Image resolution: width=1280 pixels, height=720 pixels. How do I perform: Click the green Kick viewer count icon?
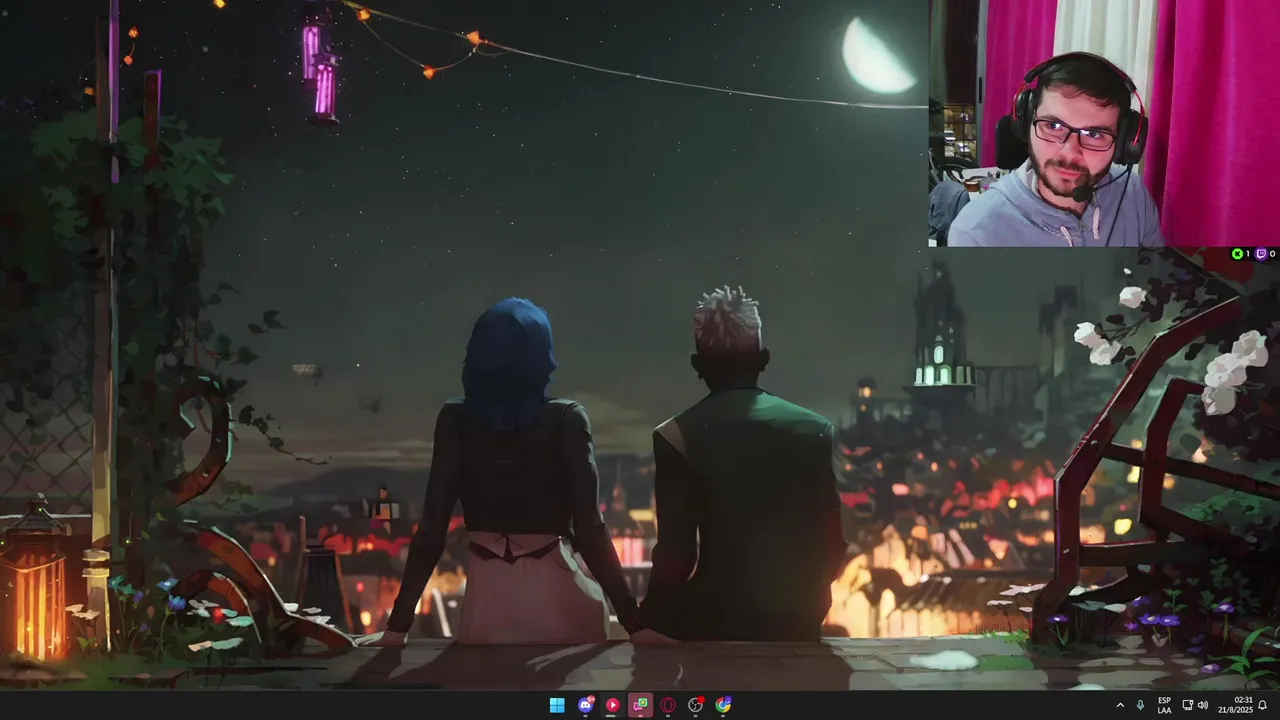click(1238, 254)
